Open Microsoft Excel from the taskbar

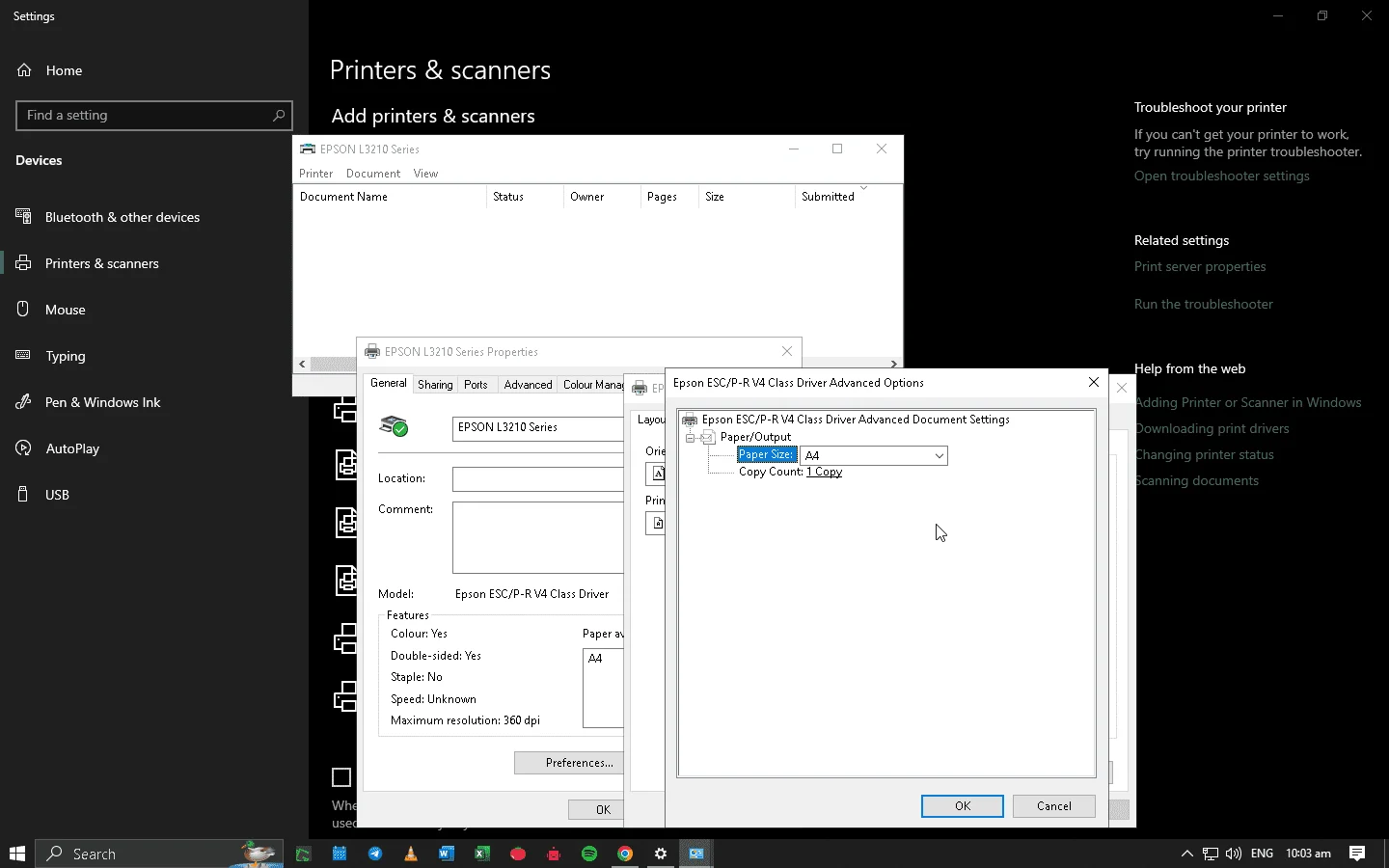(482, 854)
